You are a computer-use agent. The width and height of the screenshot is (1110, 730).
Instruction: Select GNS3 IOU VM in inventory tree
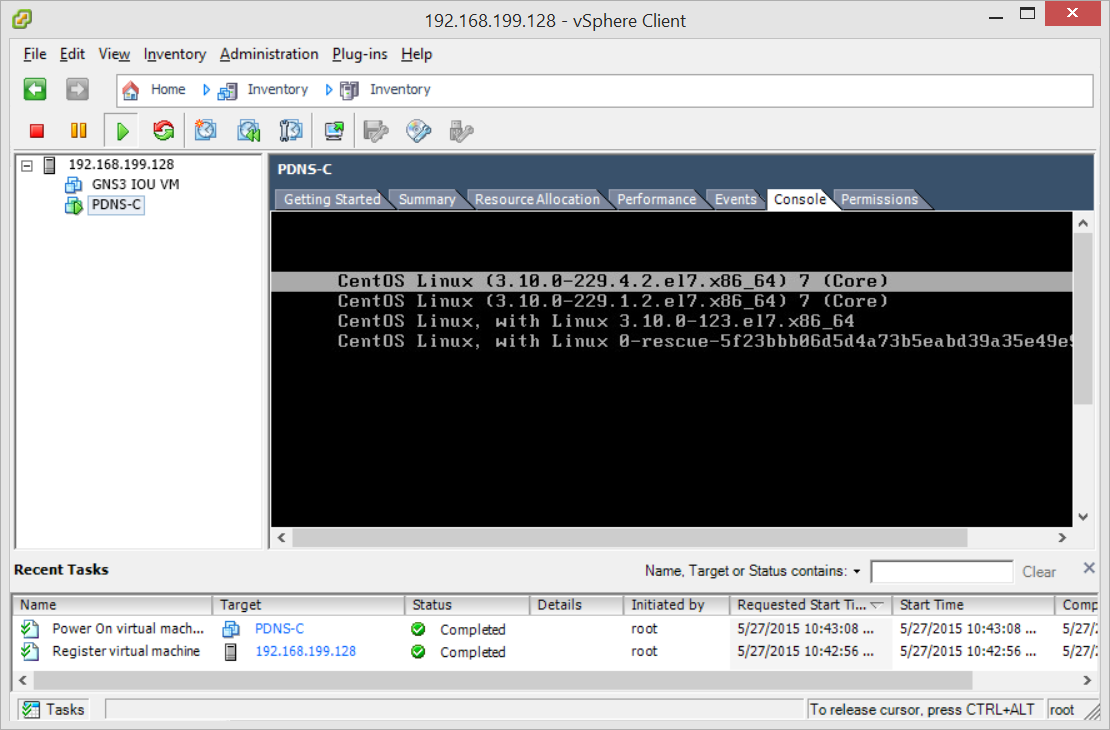click(x=135, y=185)
